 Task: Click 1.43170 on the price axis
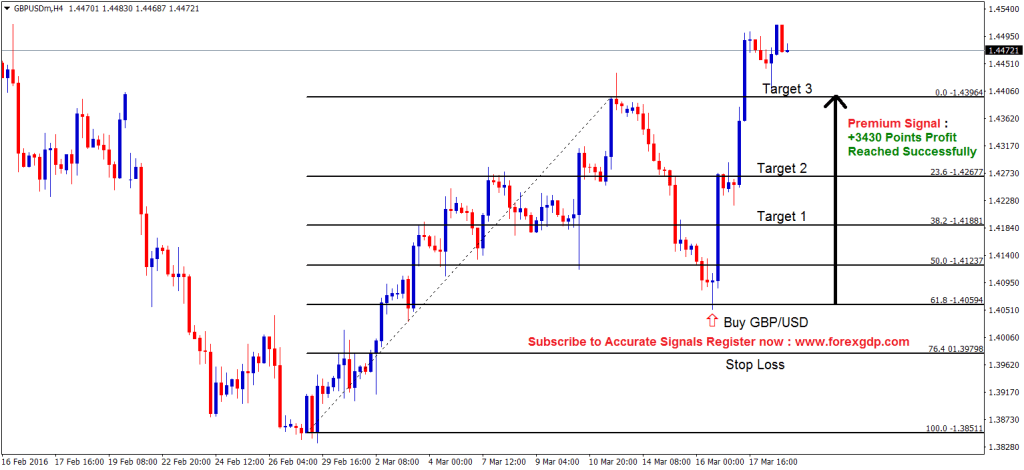pos(1004,146)
